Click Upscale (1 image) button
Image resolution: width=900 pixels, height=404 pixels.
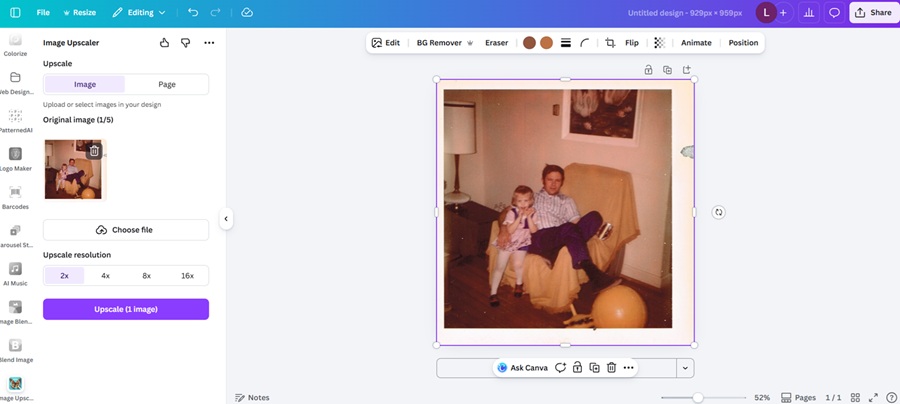pyautogui.click(x=126, y=309)
